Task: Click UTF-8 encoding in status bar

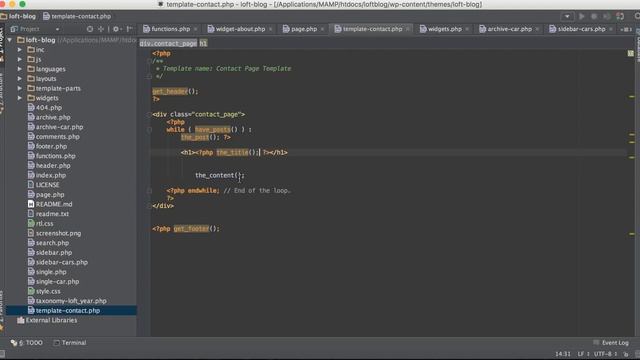Action: tap(606, 354)
